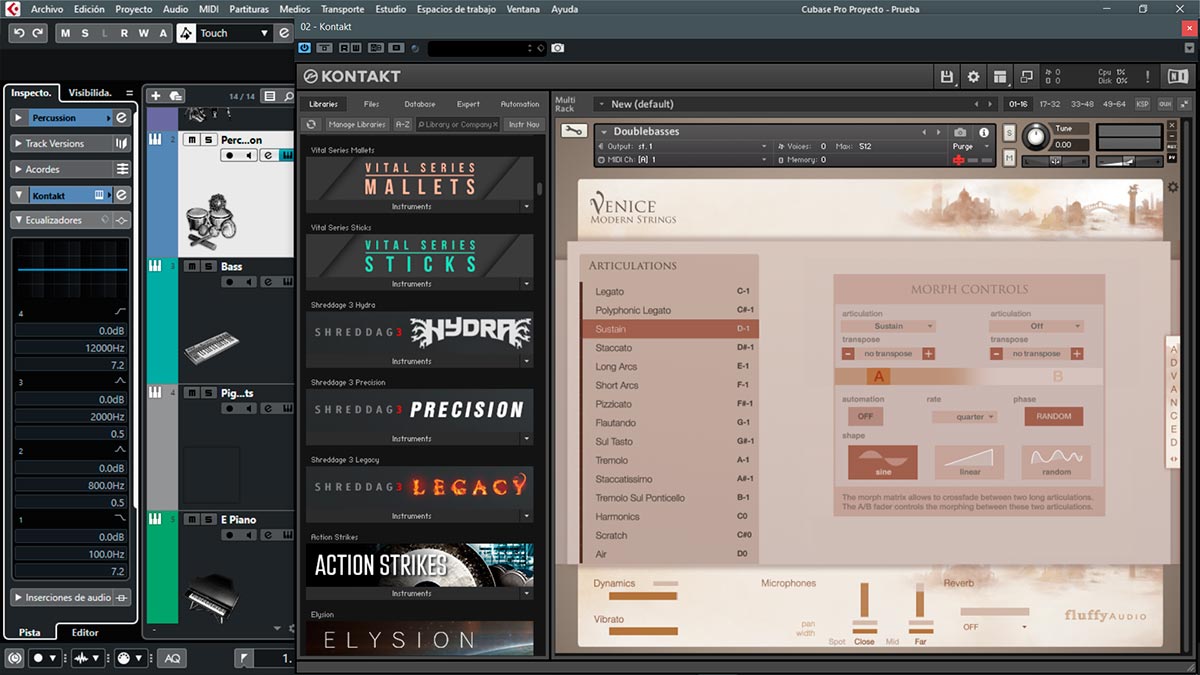The height and width of the screenshot is (675, 1200).
Task: Click the Manage Libraries button
Action: pos(357,124)
